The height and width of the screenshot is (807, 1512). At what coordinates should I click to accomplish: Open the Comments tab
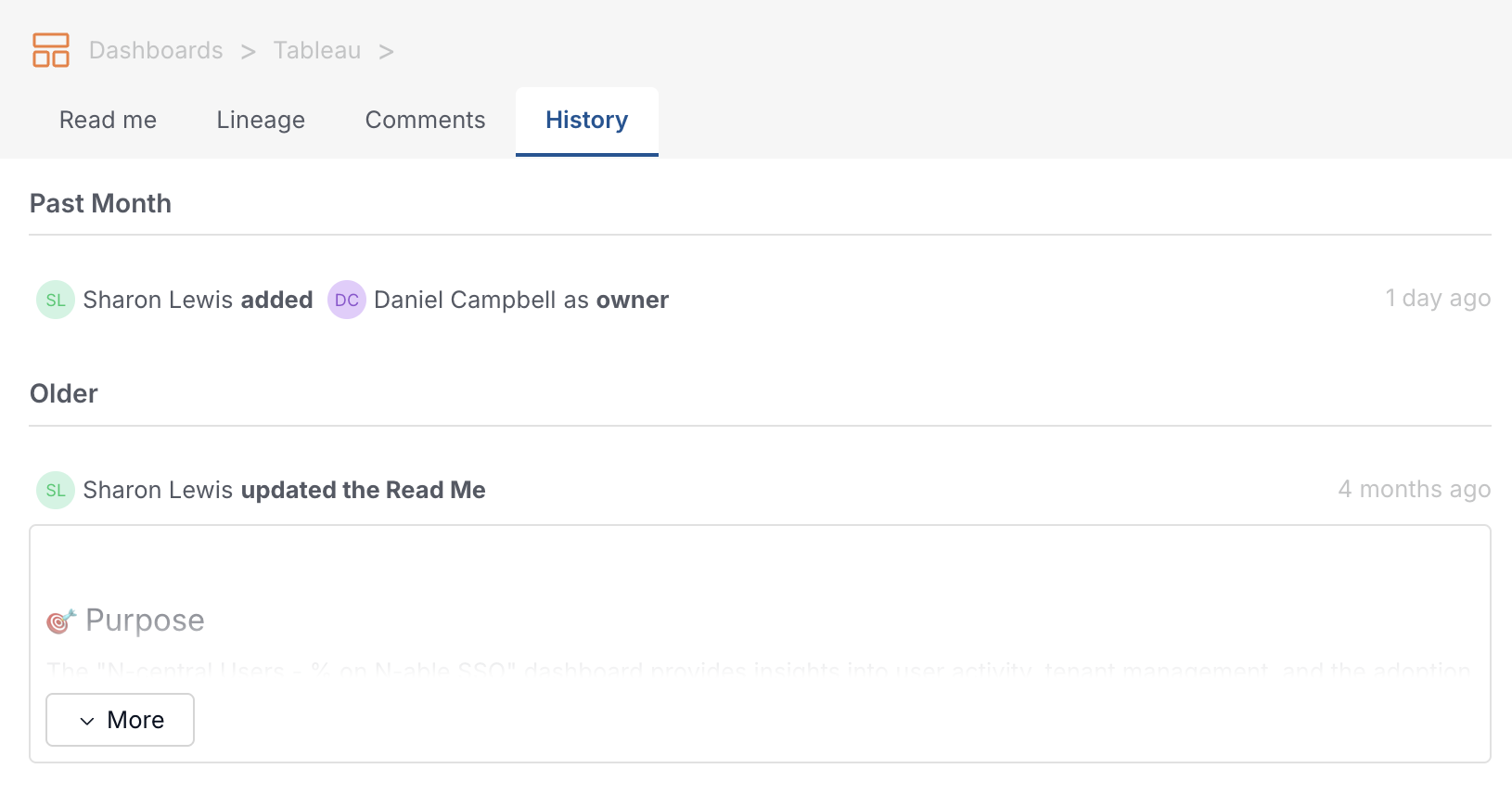coord(425,120)
